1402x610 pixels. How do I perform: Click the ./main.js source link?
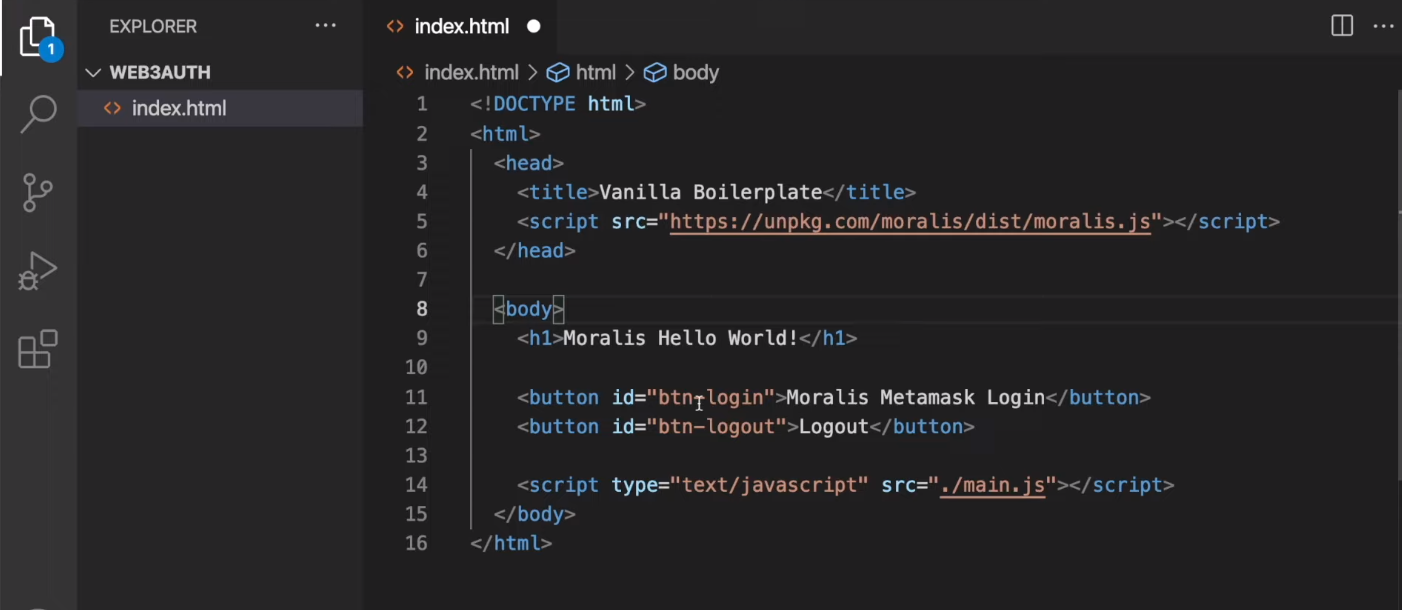click(992, 485)
